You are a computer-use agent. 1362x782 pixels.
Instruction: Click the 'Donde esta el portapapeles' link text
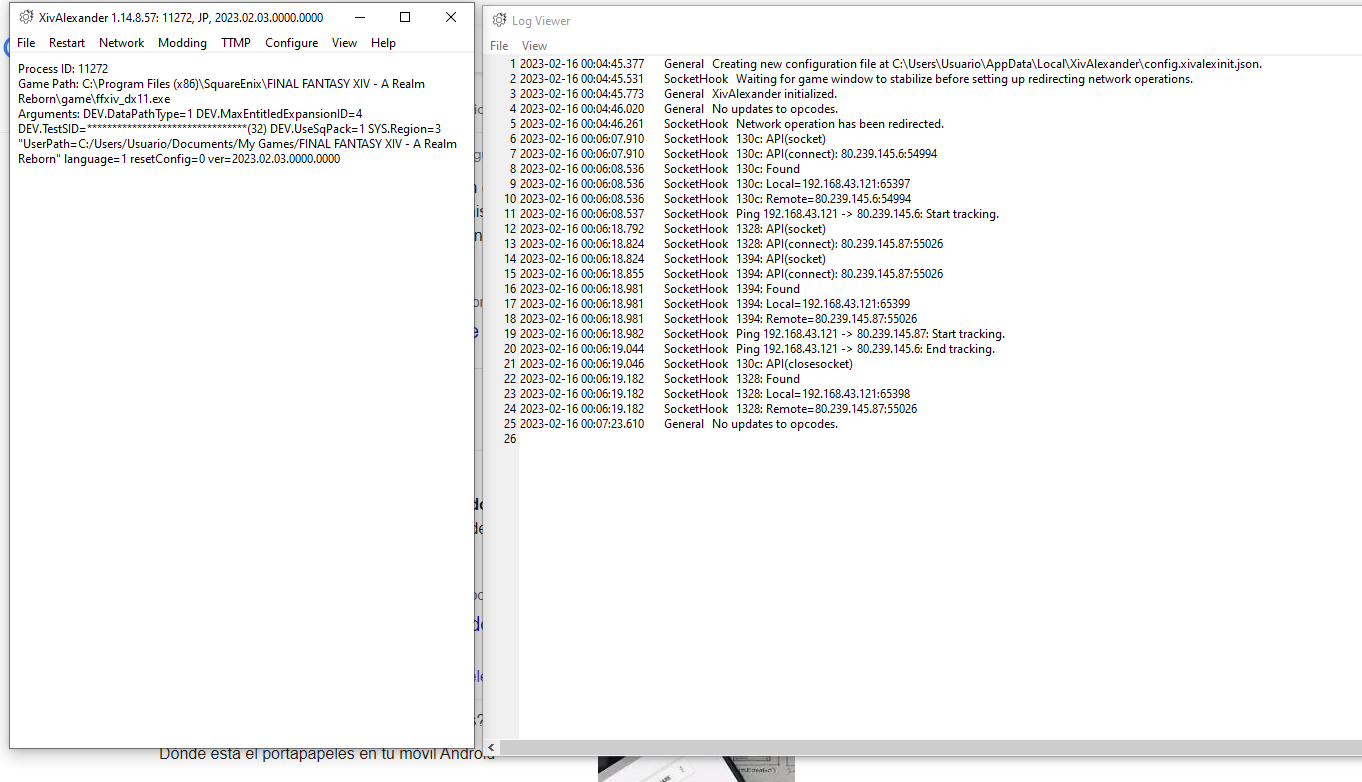coord(322,753)
